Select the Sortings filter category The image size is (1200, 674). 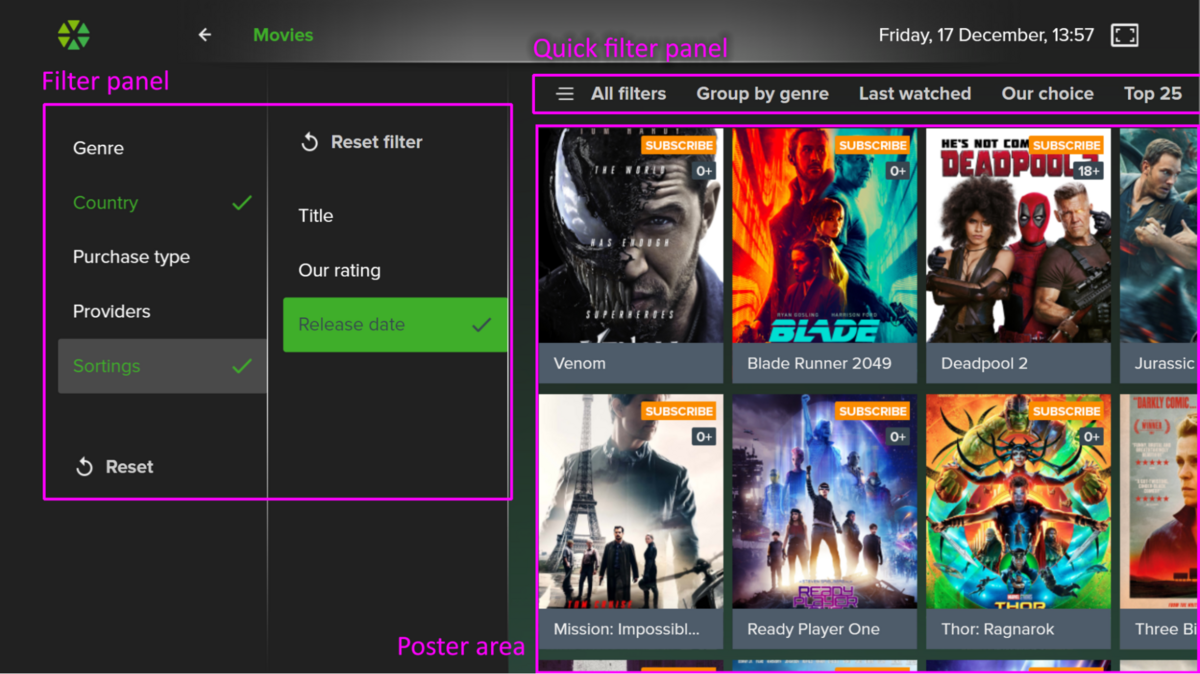tap(162, 366)
